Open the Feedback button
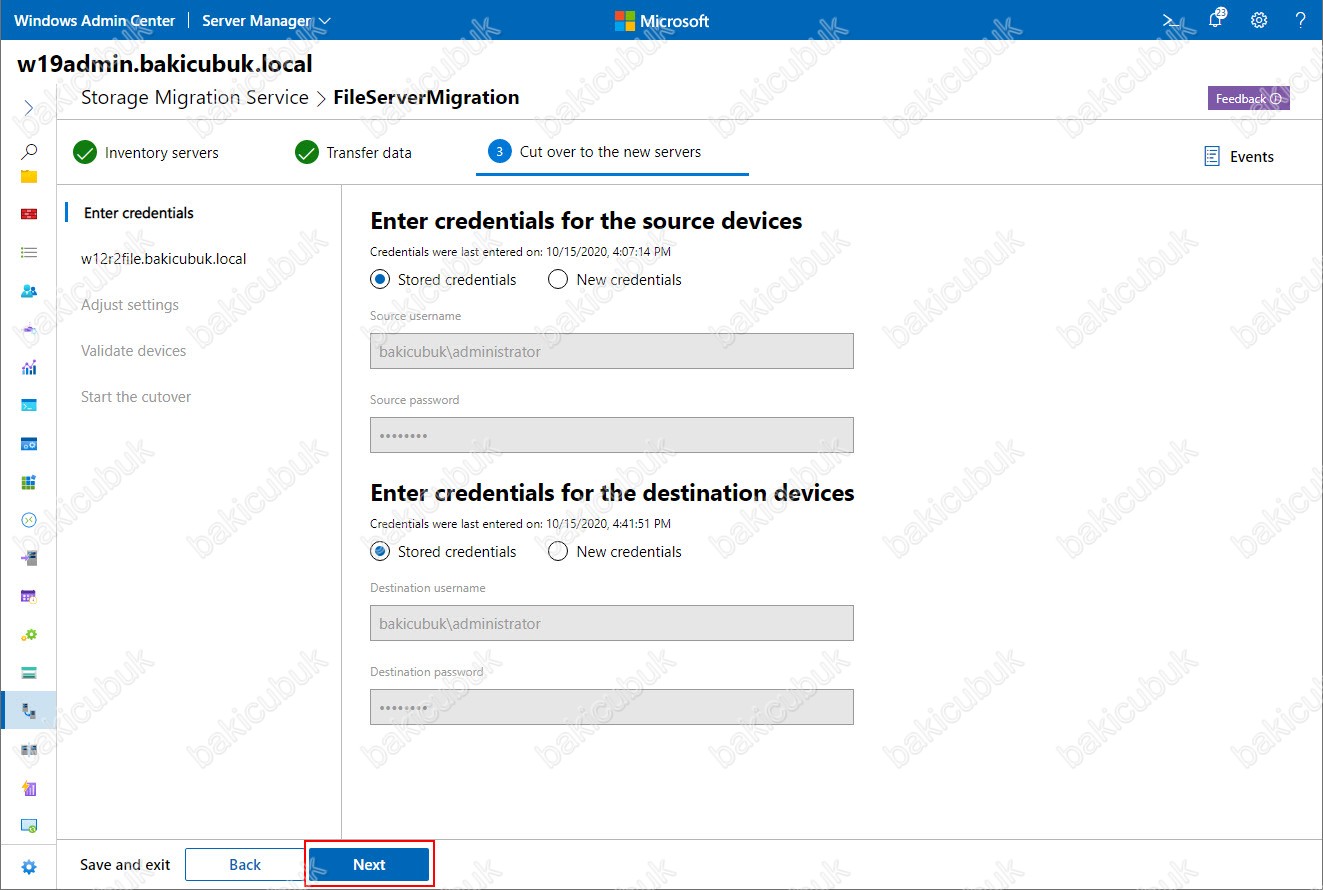The width and height of the screenshot is (1323, 890). coord(1249,99)
